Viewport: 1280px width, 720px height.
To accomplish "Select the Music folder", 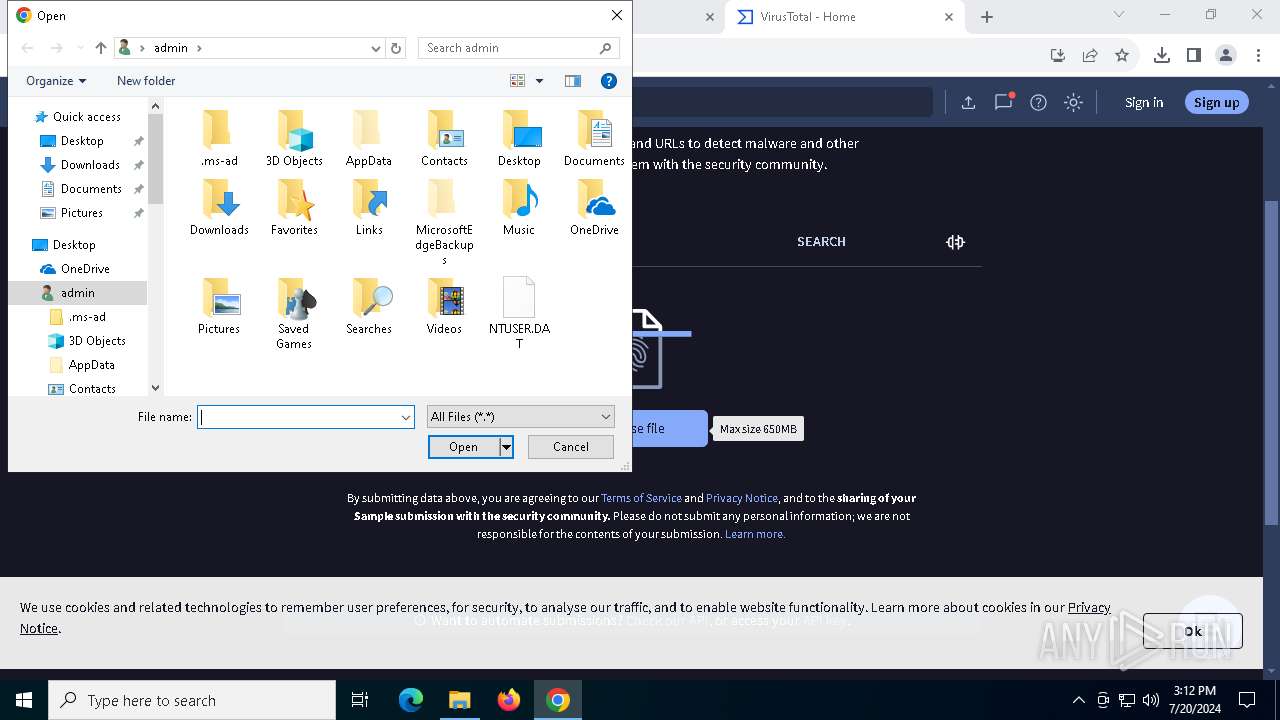I will pyautogui.click(x=519, y=209).
